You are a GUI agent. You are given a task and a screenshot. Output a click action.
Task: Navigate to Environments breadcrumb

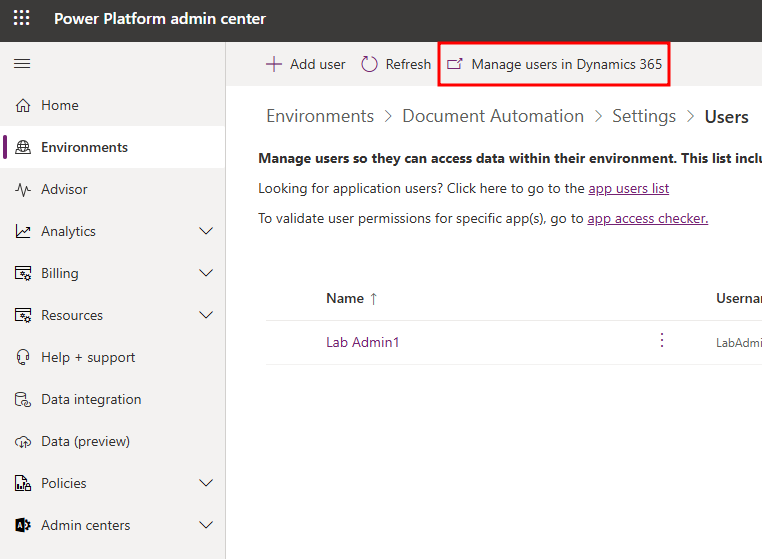[x=320, y=116]
